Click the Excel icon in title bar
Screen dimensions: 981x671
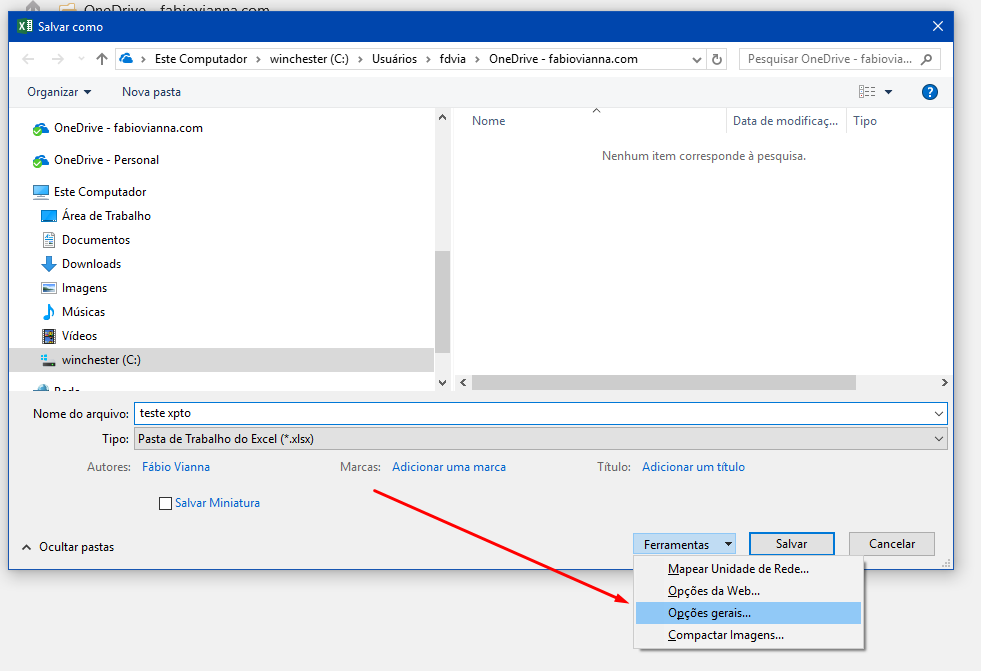point(24,26)
